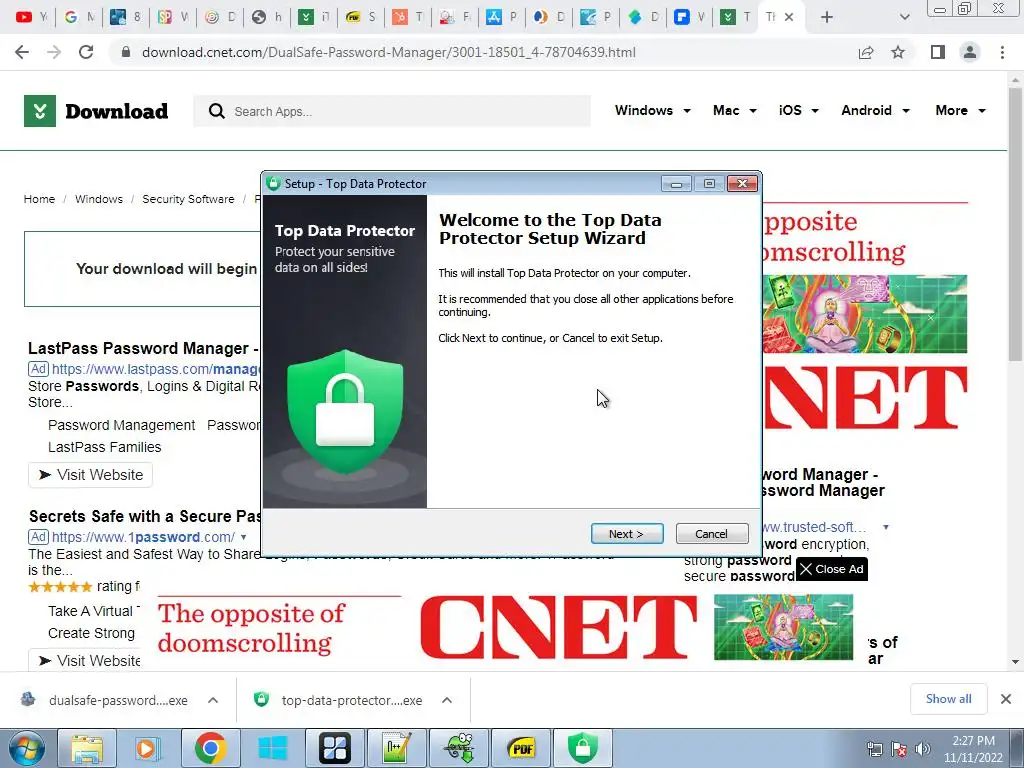Click Password Management ad sublink

click(121, 425)
